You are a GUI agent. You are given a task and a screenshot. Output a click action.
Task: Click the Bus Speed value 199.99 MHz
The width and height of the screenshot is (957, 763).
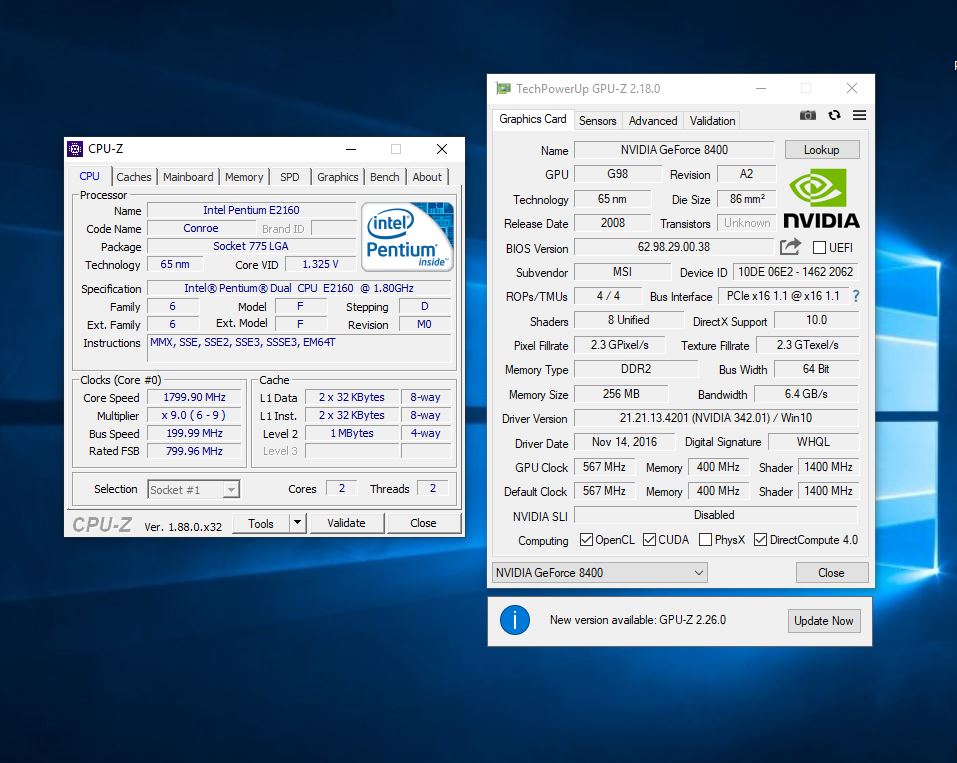point(194,433)
